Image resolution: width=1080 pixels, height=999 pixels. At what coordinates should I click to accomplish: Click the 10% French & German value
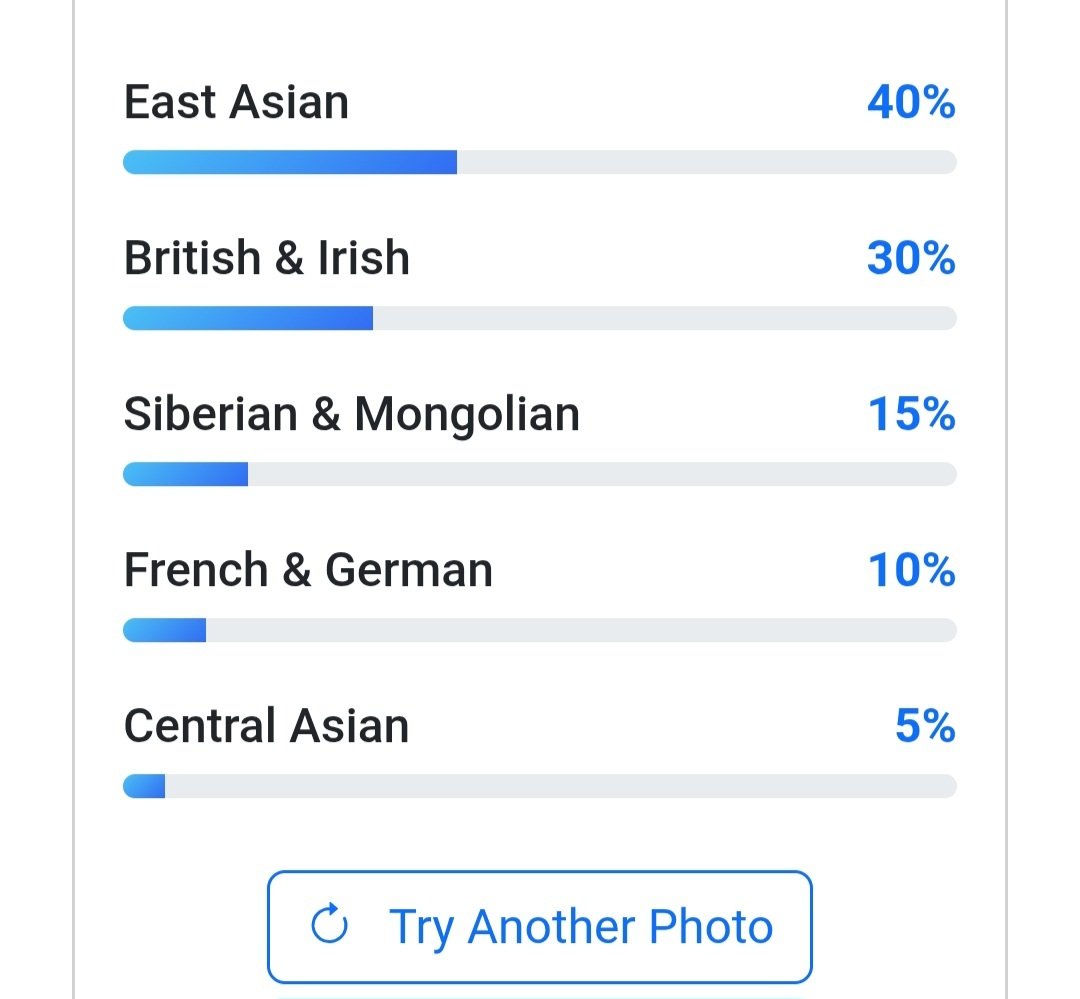(911, 570)
